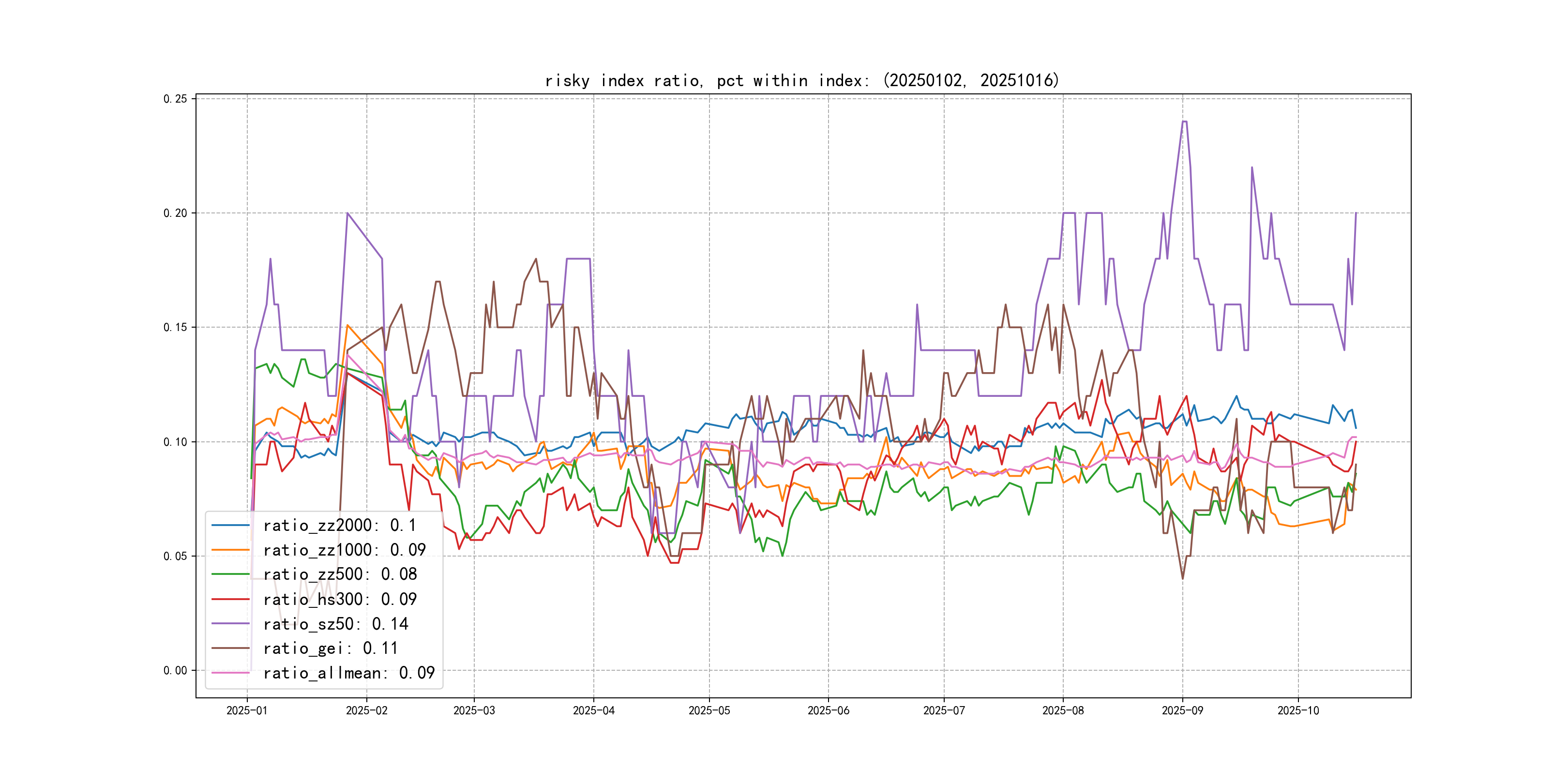The width and height of the screenshot is (1568, 784).
Task: Click the 0.00 y-axis tick label
Action: pos(175,670)
